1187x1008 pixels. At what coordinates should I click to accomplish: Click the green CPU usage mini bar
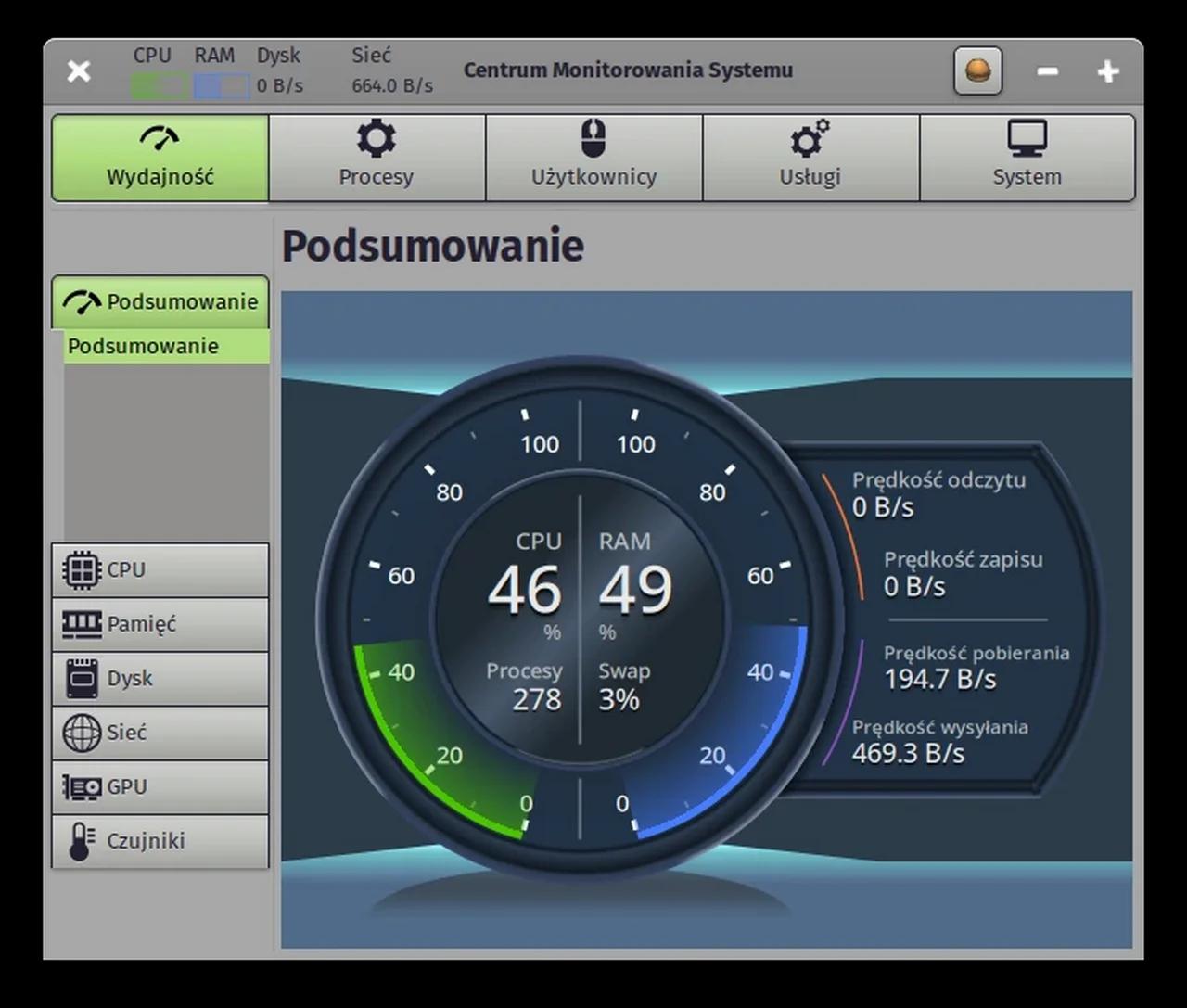(x=159, y=86)
